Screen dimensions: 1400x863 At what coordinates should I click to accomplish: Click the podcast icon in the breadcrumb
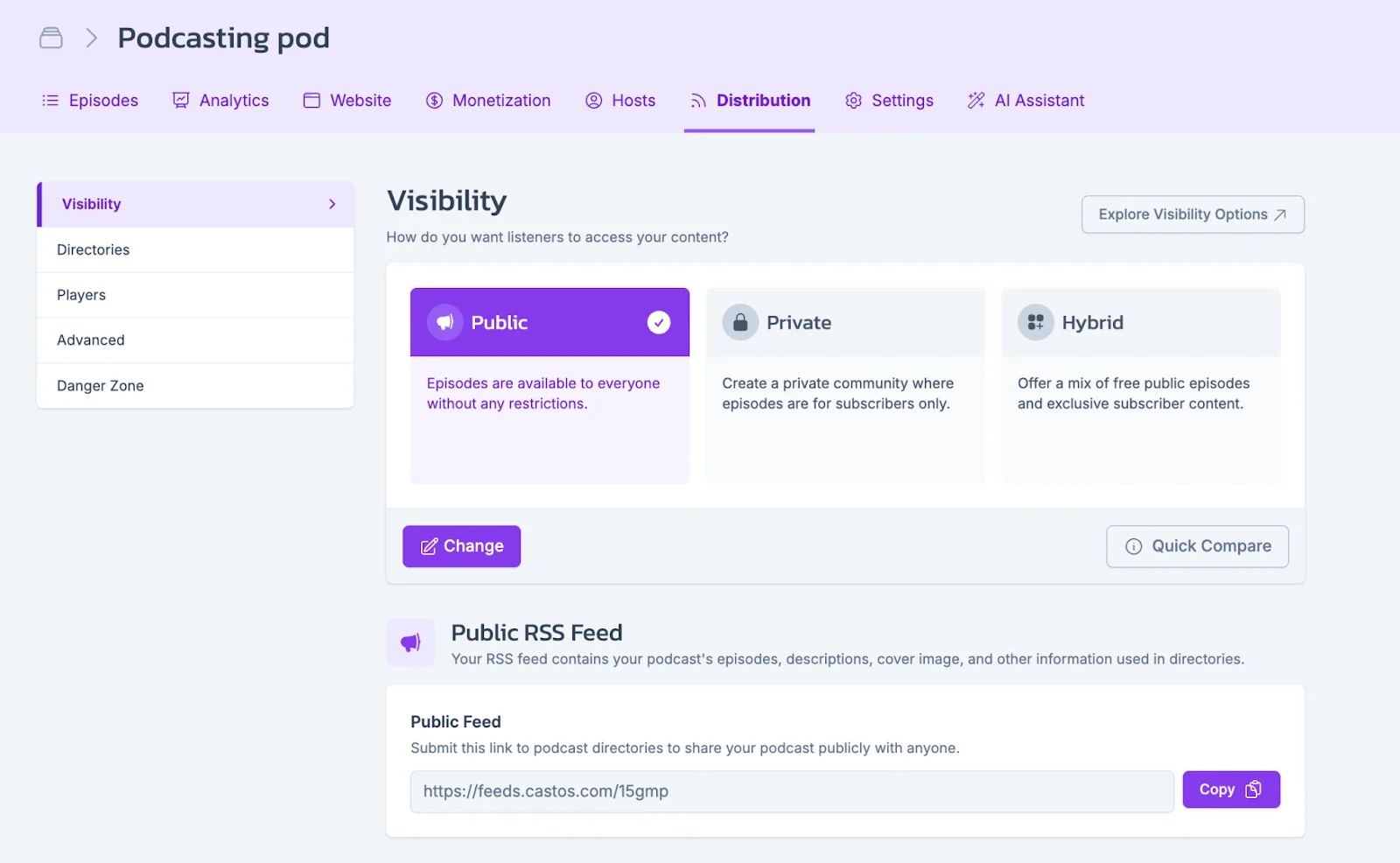pyautogui.click(x=50, y=38)
